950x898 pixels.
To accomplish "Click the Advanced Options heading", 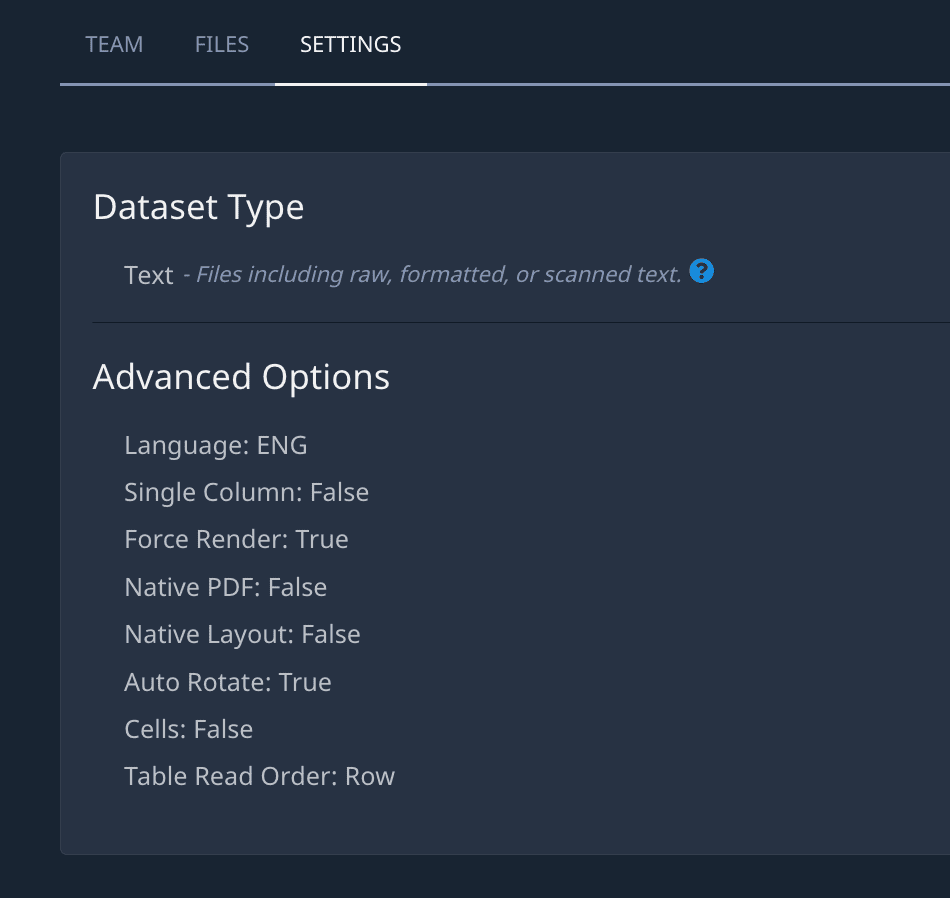I will point(241,377).
